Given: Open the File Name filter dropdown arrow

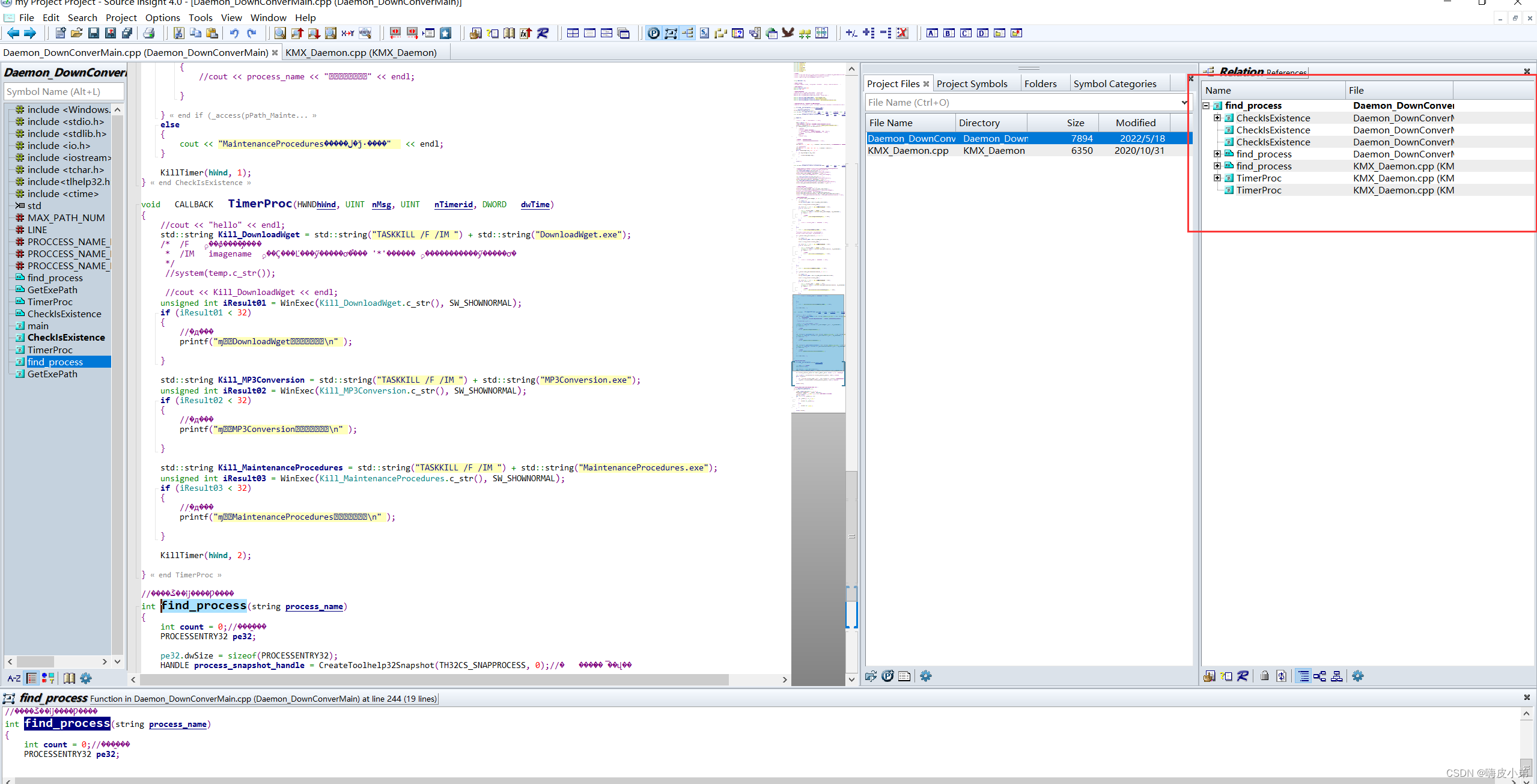Looking at the screenshot, I should (1184, 103).
